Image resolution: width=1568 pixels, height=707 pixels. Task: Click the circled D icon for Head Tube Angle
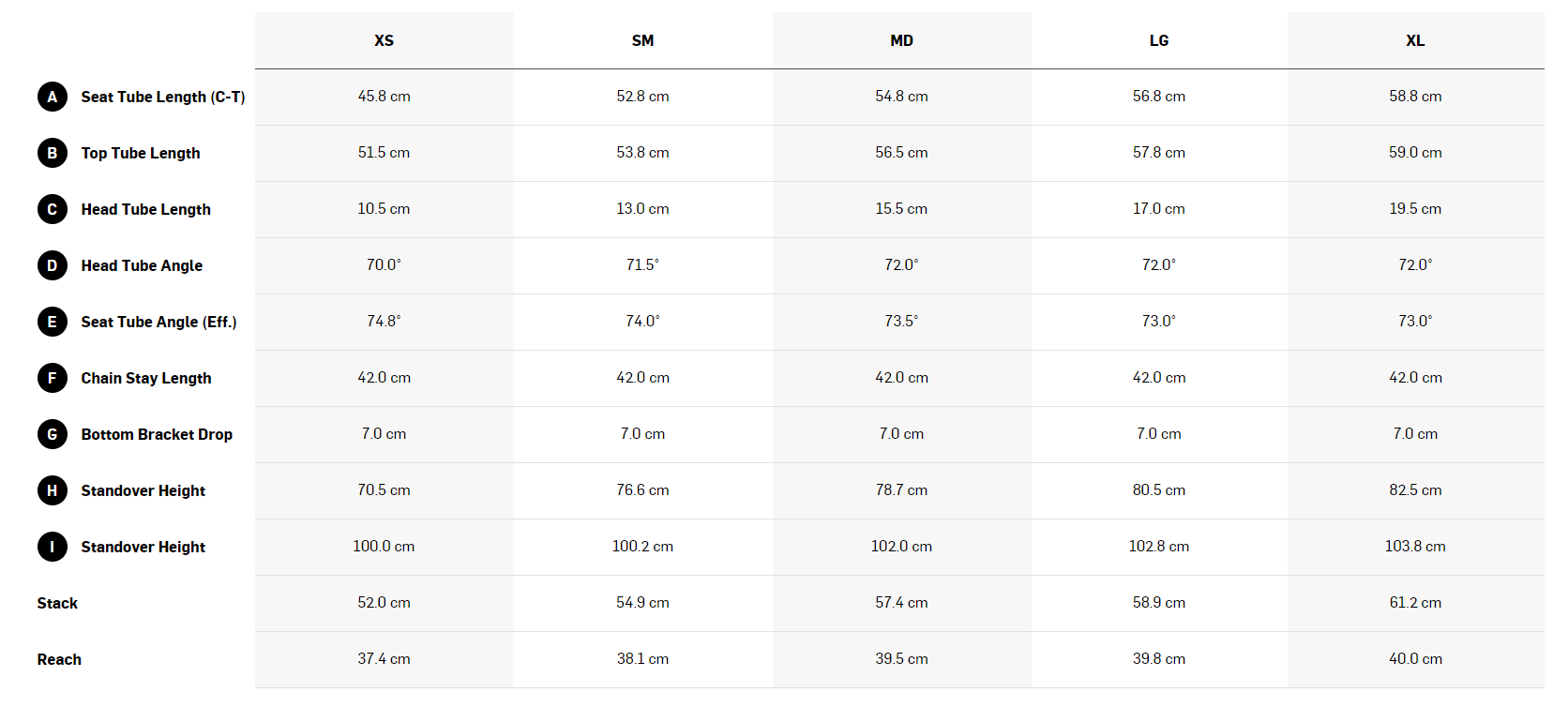(x=53, y=265)
